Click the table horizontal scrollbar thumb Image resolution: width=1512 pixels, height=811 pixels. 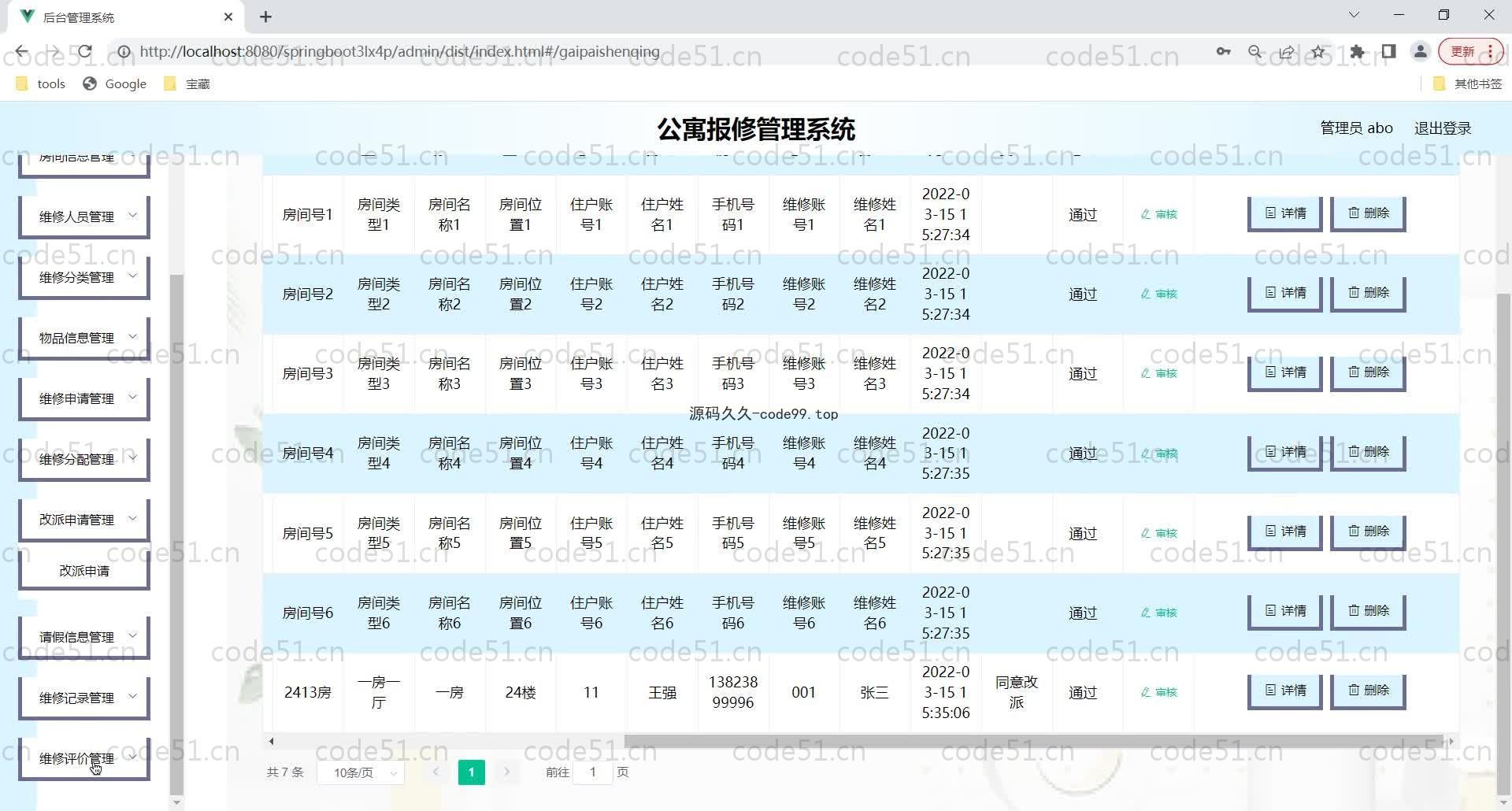pos(1033,741)
